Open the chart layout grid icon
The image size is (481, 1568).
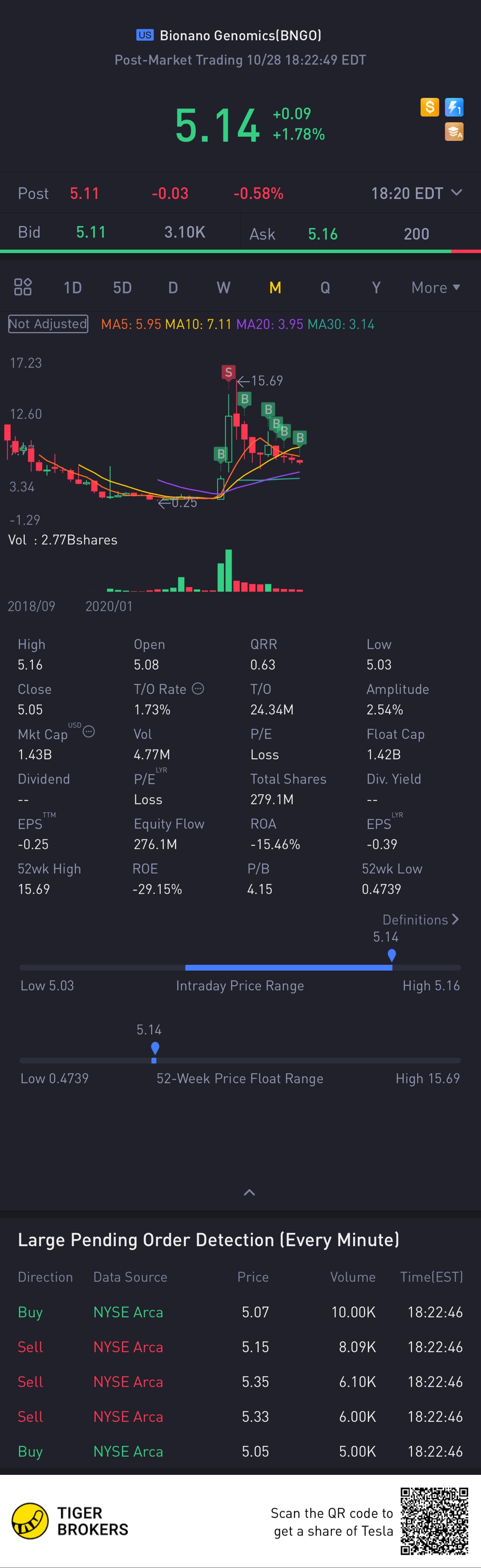(23, 287)
